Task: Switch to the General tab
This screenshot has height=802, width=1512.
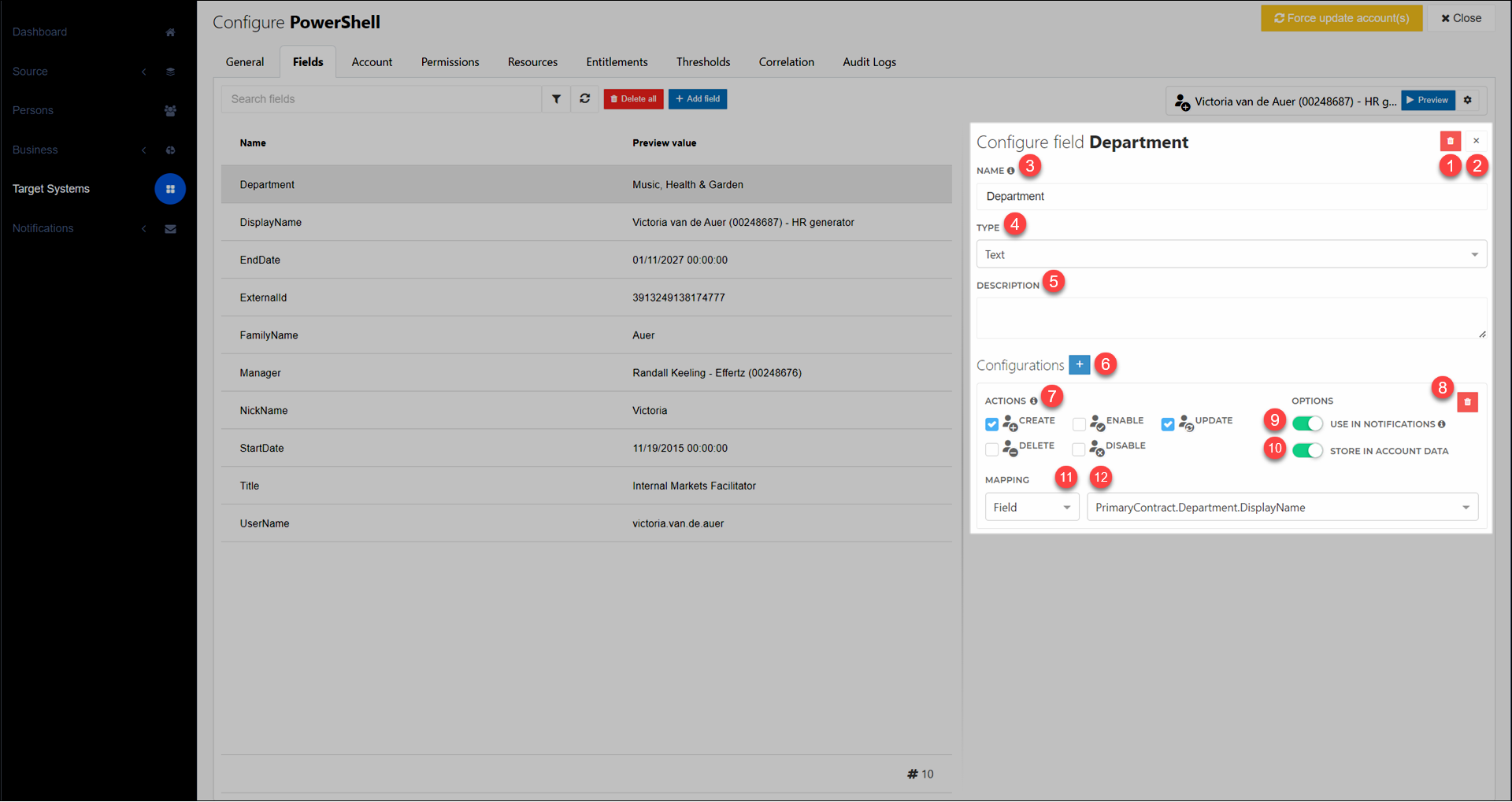Action: point(245,62)
